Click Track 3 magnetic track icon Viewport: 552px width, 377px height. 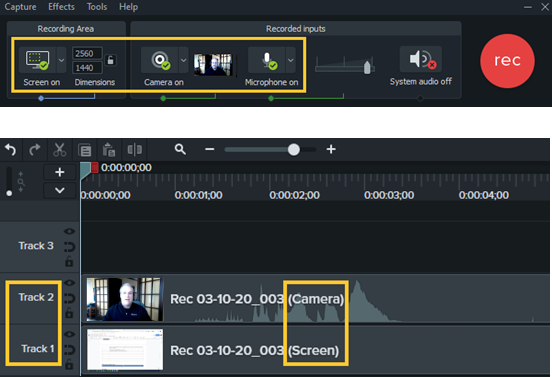(69, 247)
